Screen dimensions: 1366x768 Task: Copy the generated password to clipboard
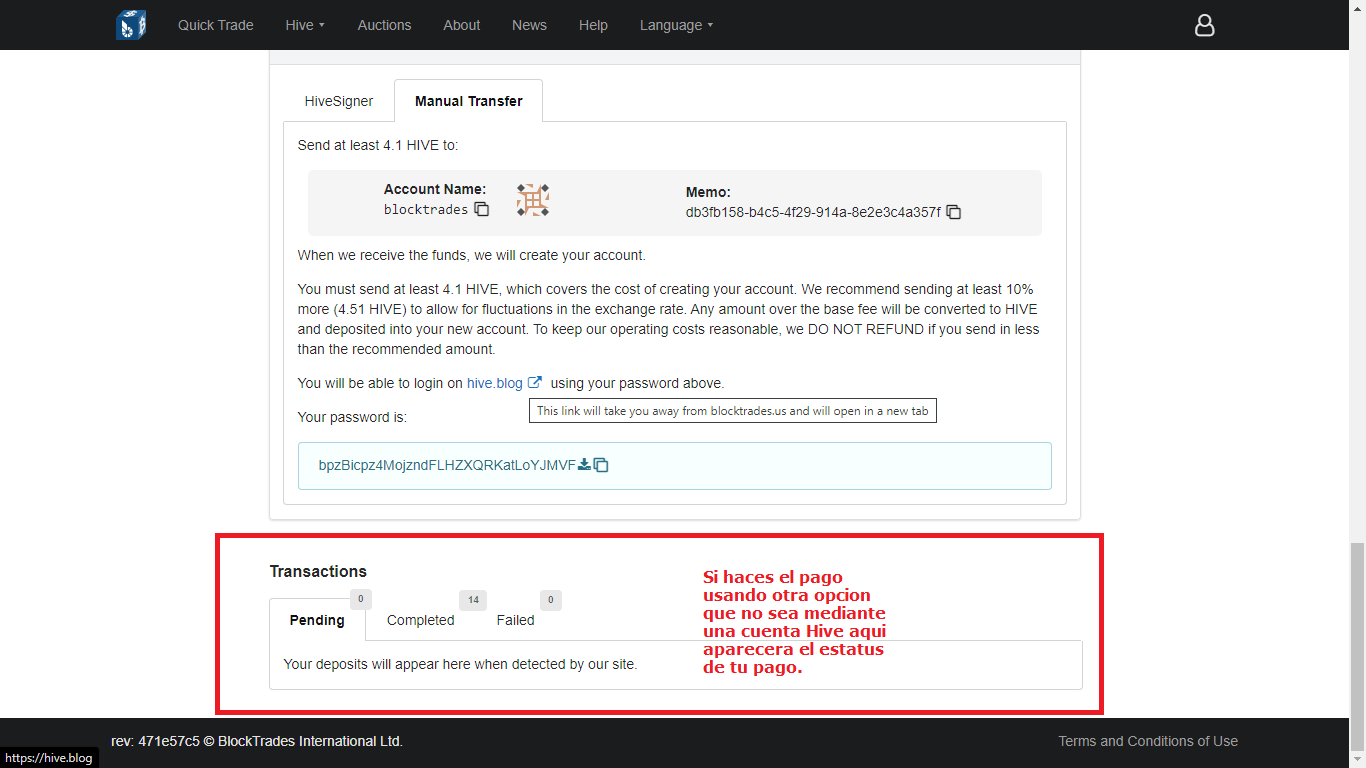coord(601,465)
